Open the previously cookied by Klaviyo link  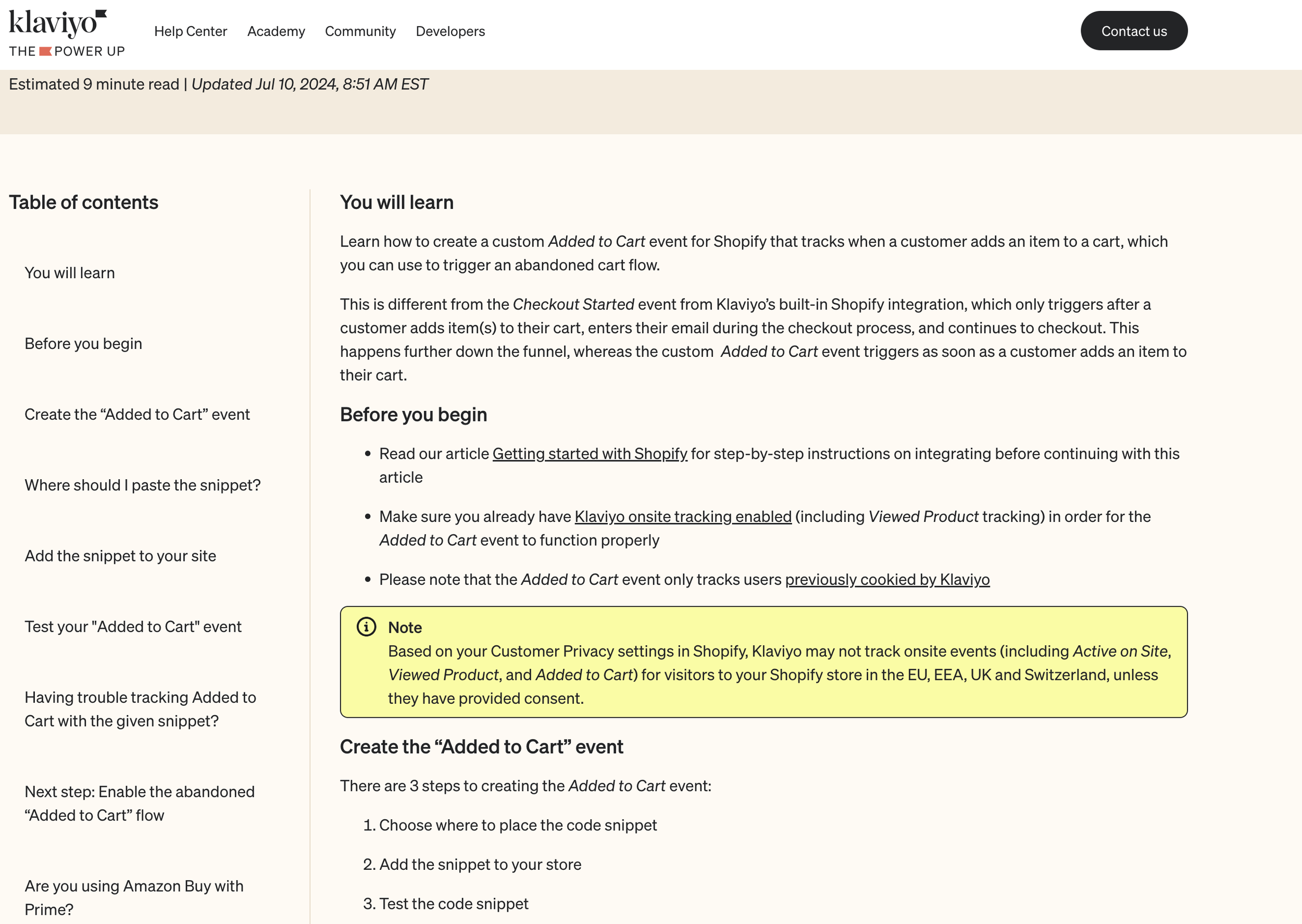point(887,579)
